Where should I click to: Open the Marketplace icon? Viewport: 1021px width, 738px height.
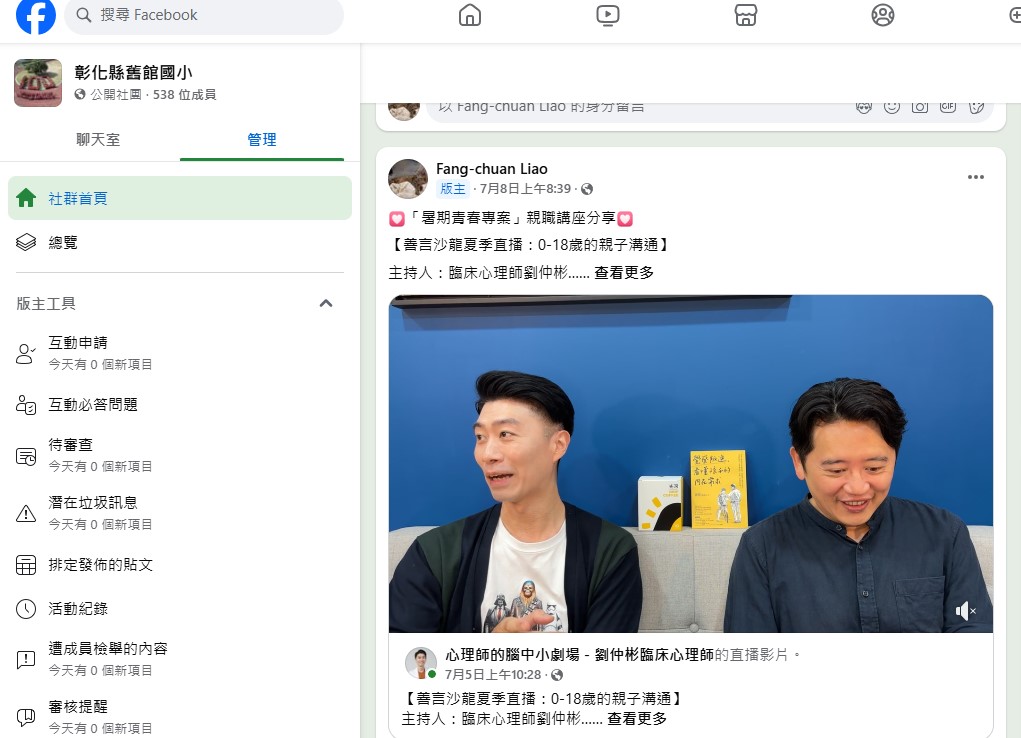[746, 15]
